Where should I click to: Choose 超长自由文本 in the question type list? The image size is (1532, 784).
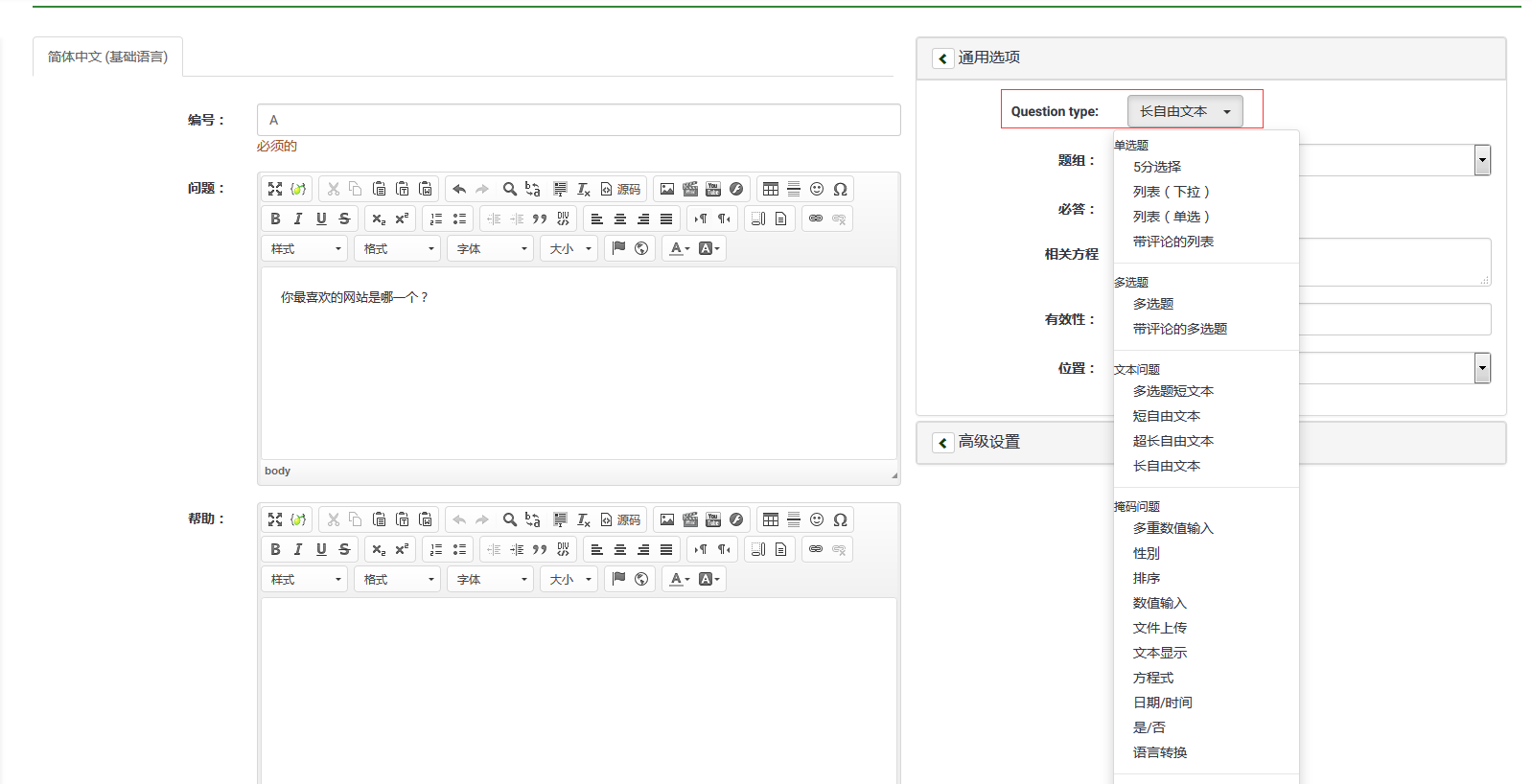pos(1172,441)
